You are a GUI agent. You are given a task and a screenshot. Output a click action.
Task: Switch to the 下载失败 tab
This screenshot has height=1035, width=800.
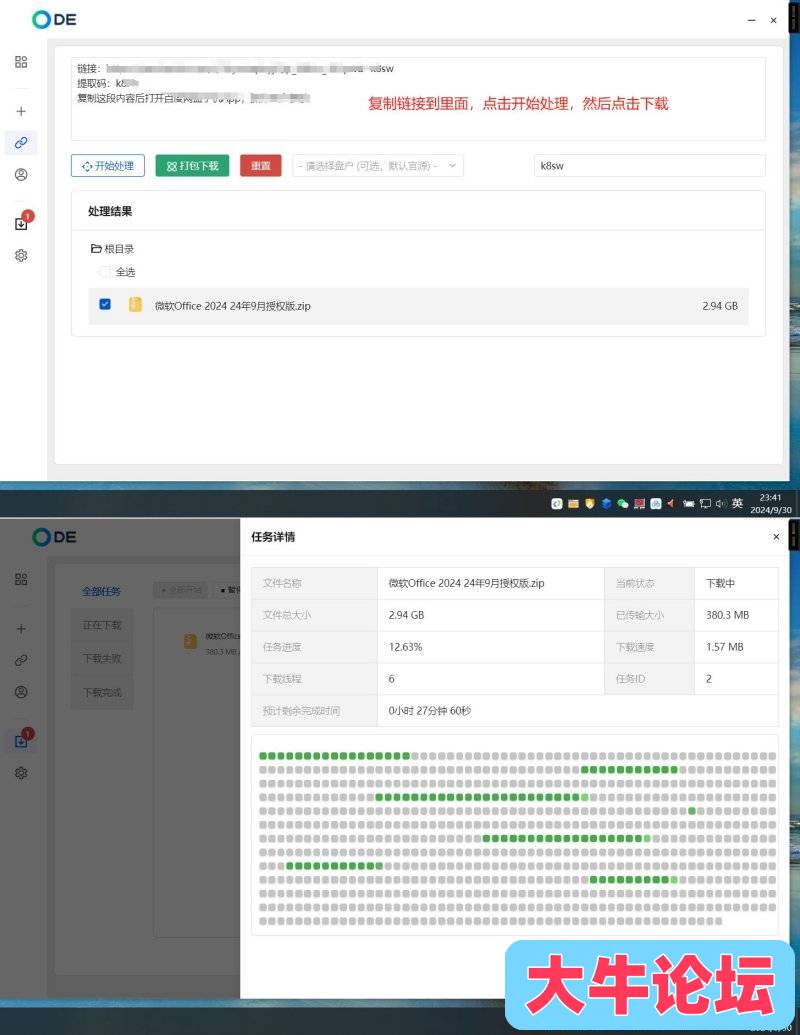102,659
